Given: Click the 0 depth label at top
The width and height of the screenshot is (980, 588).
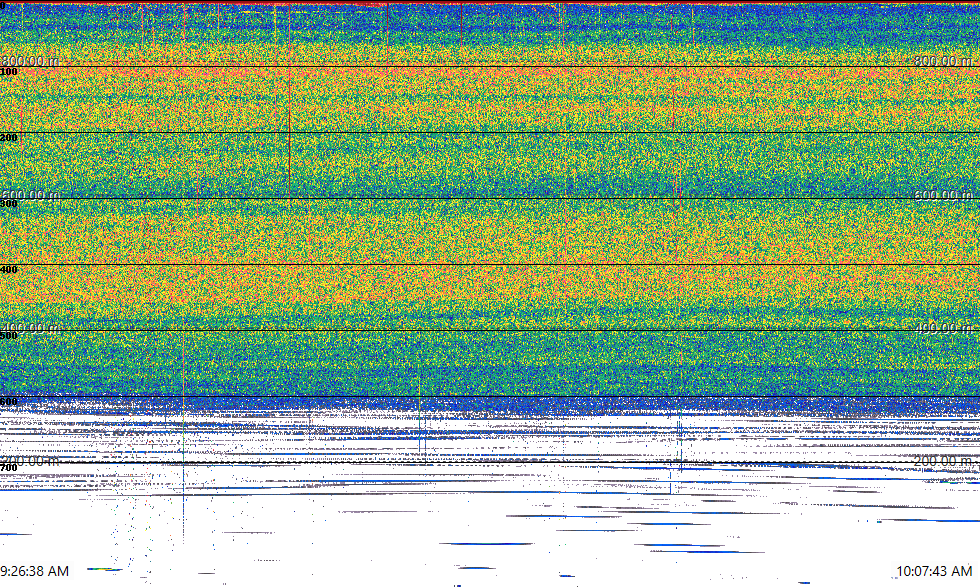Looking at the screenshot, I should click(2, 6).
